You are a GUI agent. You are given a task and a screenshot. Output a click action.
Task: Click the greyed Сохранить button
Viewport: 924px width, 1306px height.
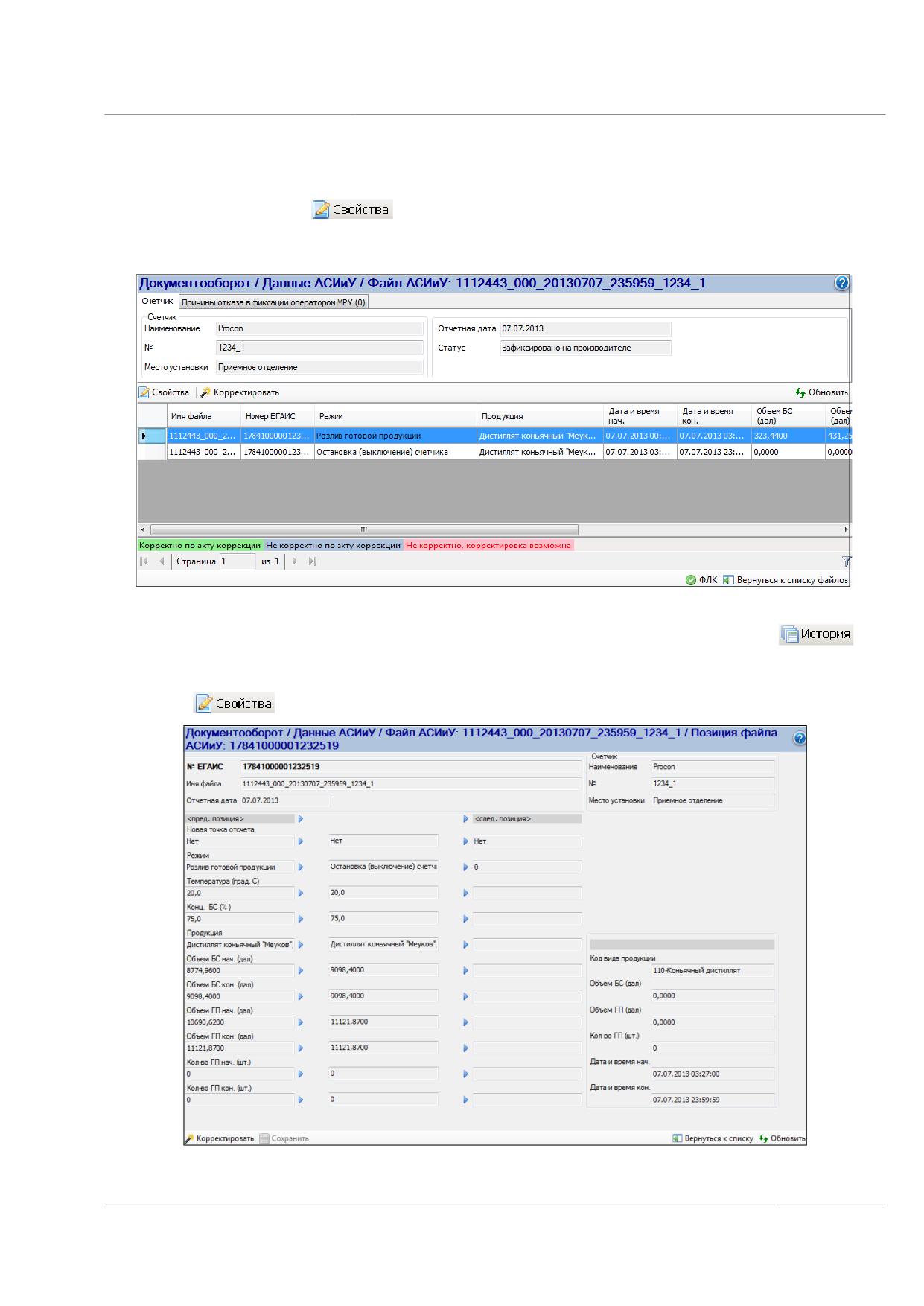point(284,1138)
